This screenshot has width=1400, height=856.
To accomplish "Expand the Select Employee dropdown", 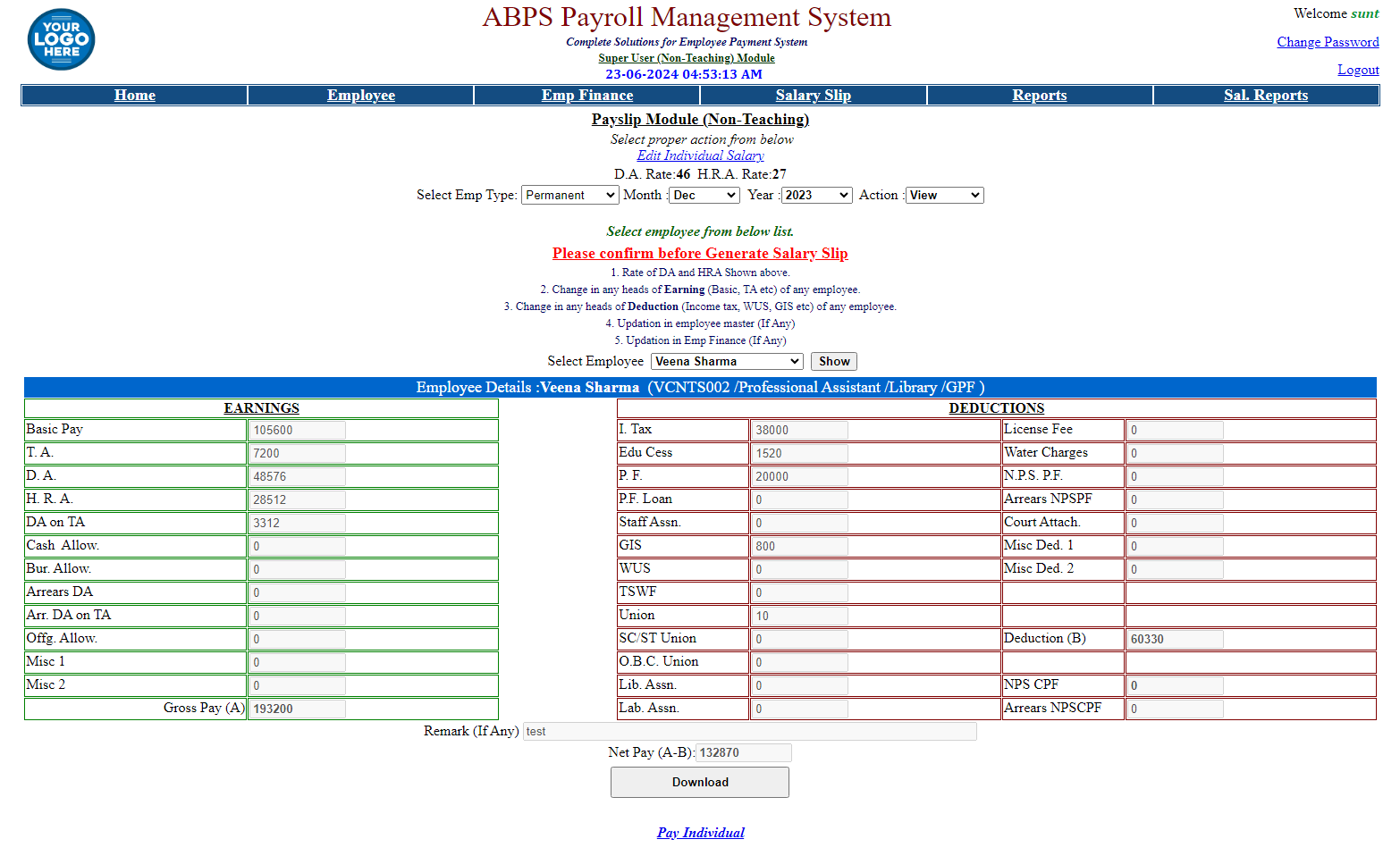I will (x=727, y=361).
